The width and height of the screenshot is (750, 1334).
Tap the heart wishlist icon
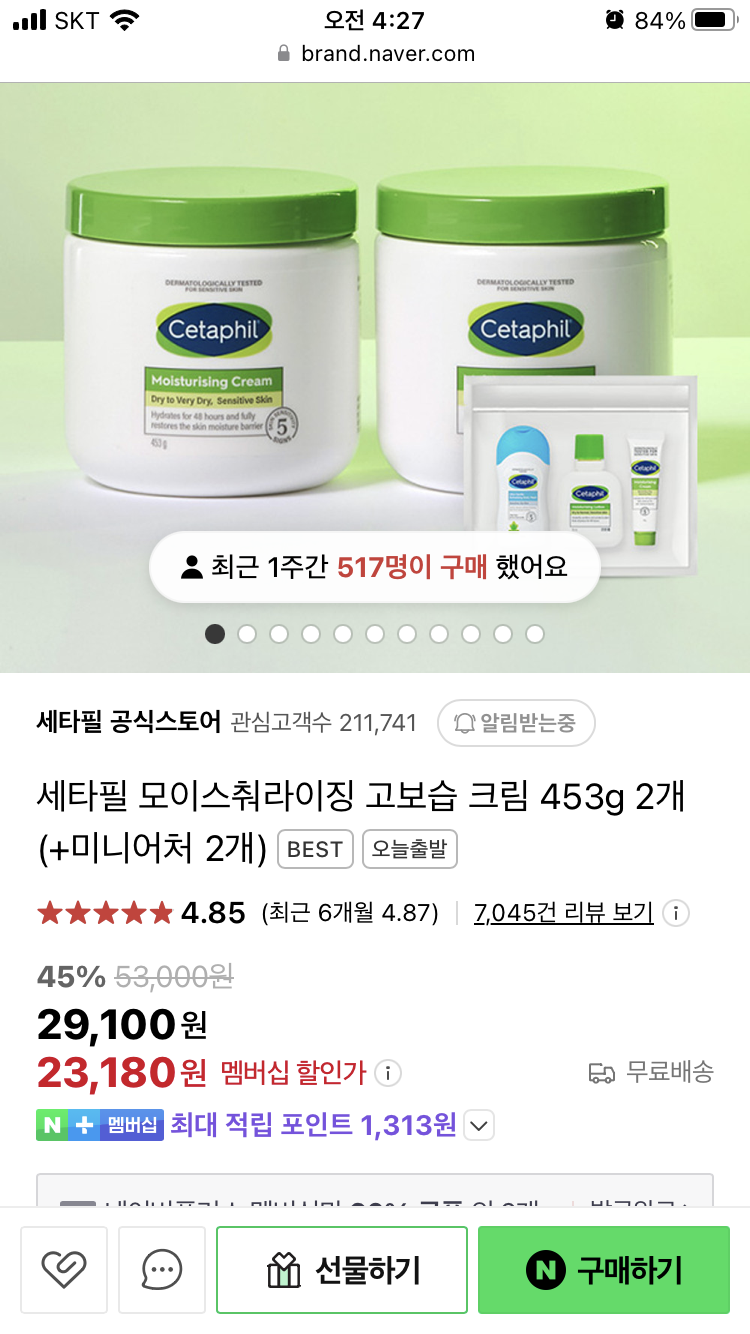[64, 1270]
